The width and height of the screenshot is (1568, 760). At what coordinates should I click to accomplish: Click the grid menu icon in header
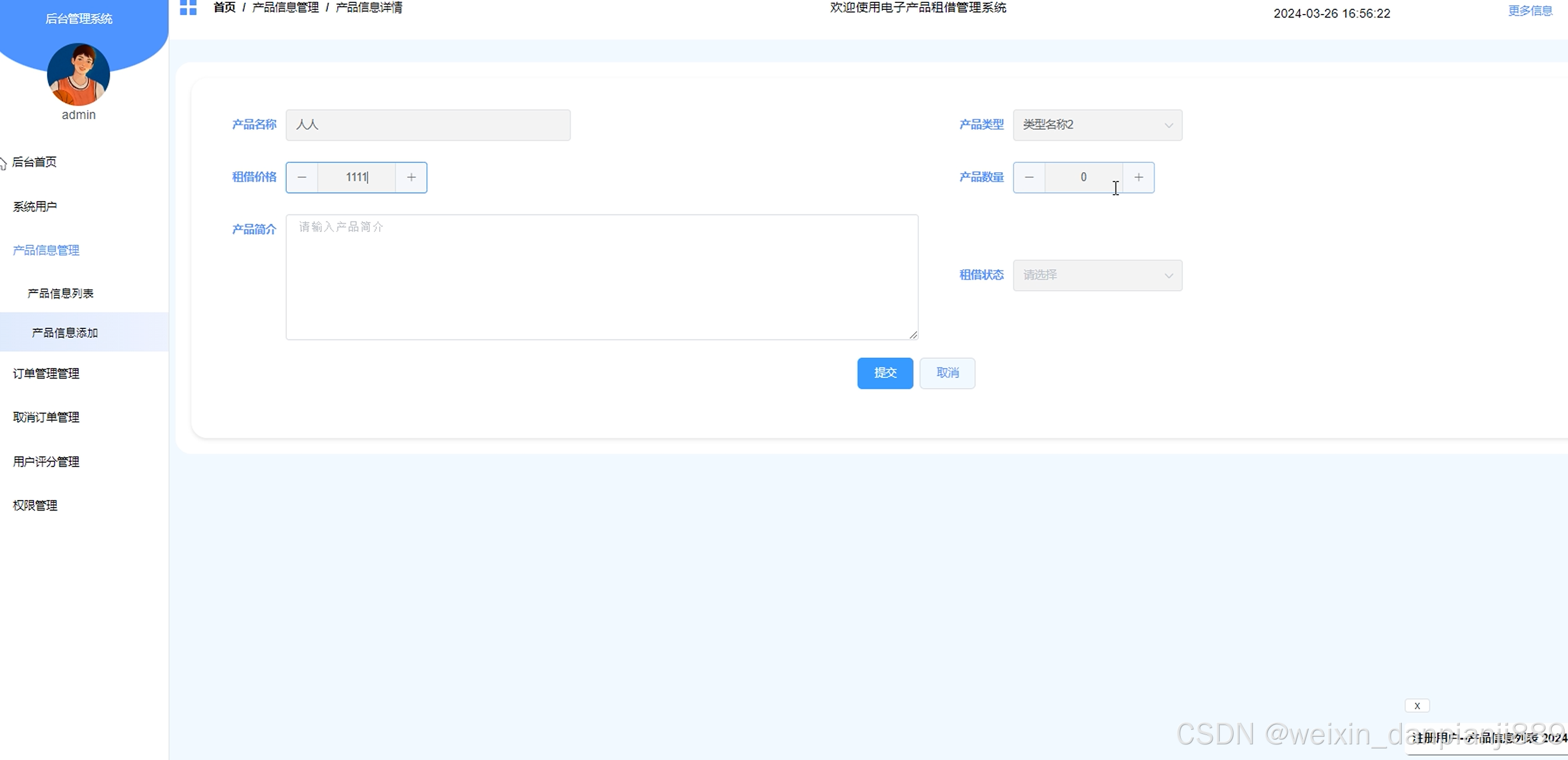coord(188,8)
